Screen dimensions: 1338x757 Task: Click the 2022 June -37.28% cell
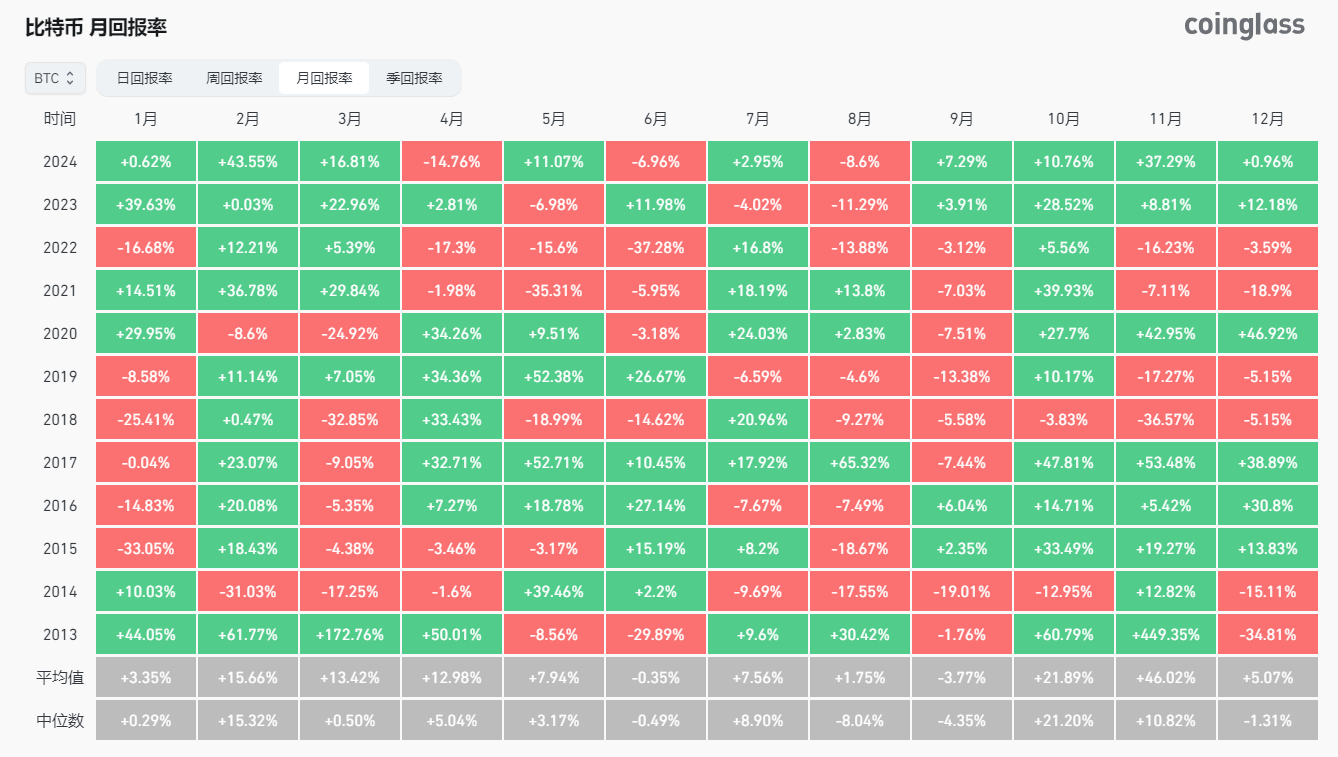655,248
